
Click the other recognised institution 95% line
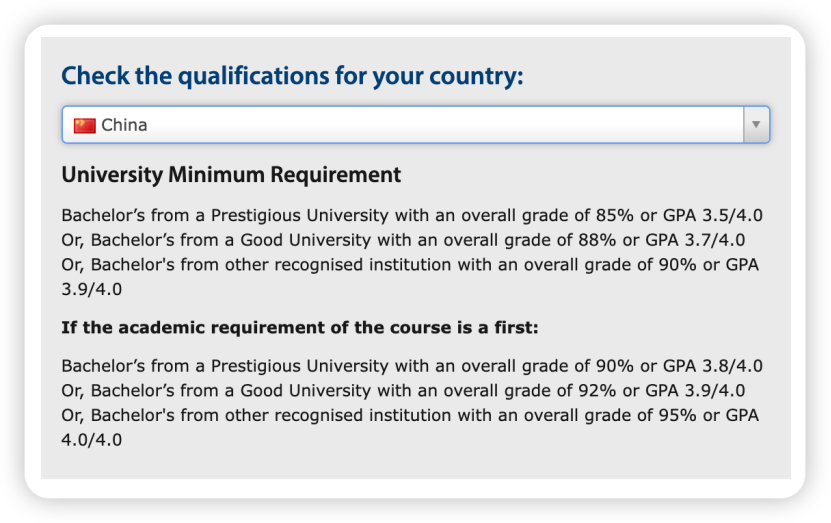click(410, 415)
